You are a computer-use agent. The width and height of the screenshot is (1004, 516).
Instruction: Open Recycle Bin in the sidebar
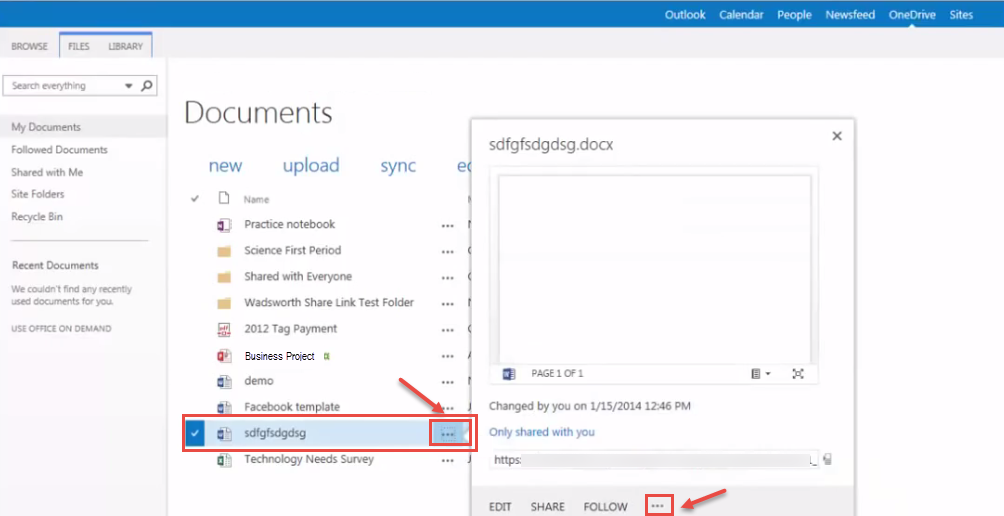point(37,216)
